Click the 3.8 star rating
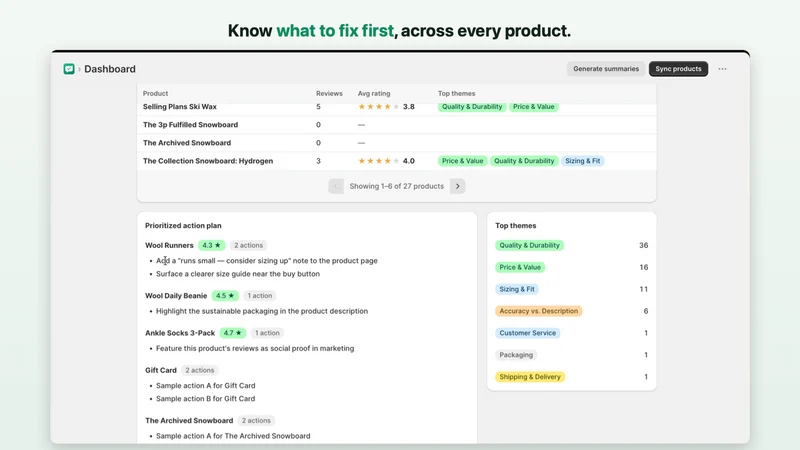This screenshot has width=800, height=450. pos(386,107)
